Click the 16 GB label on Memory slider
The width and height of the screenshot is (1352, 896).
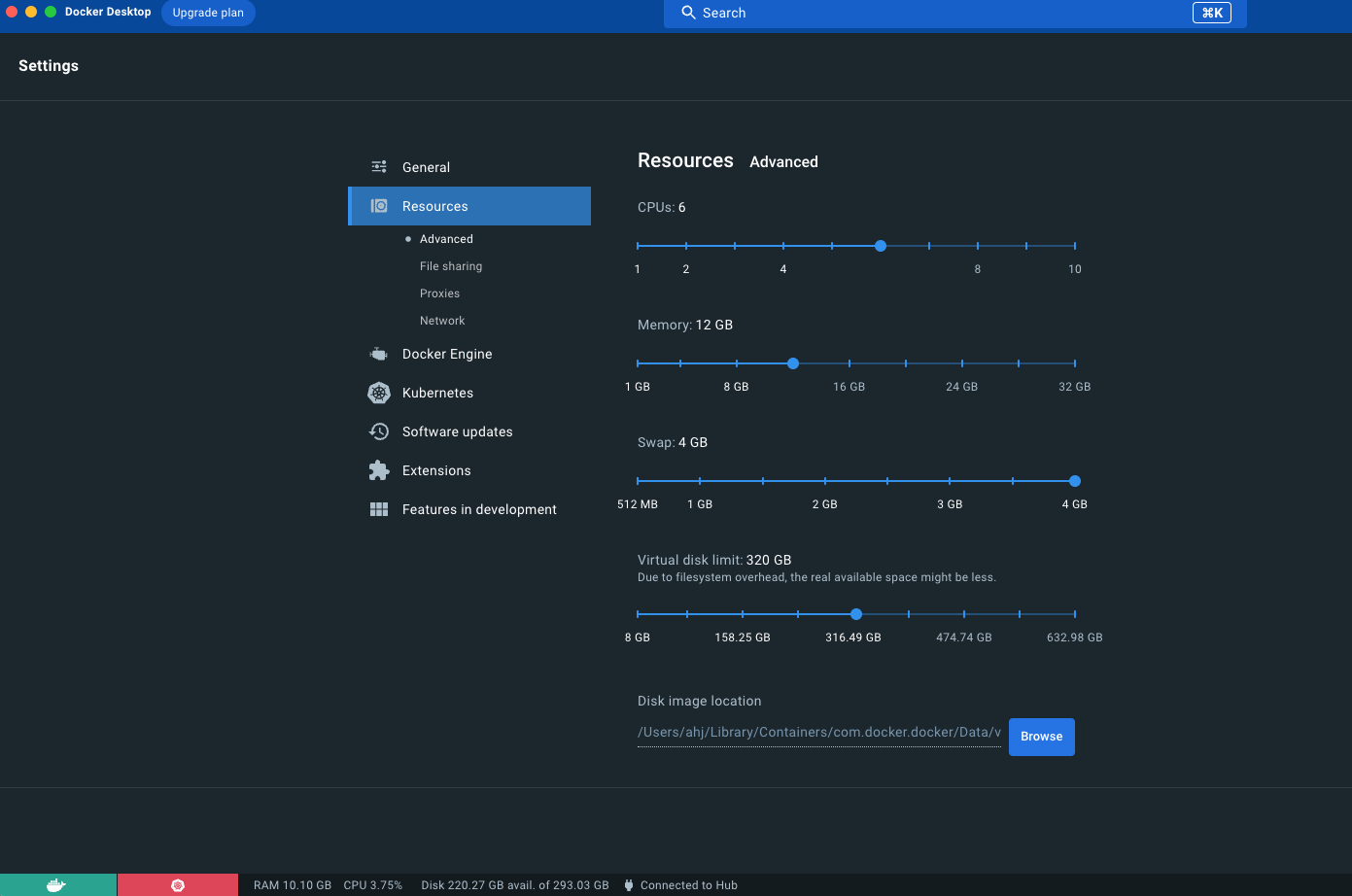pos(849,387)
